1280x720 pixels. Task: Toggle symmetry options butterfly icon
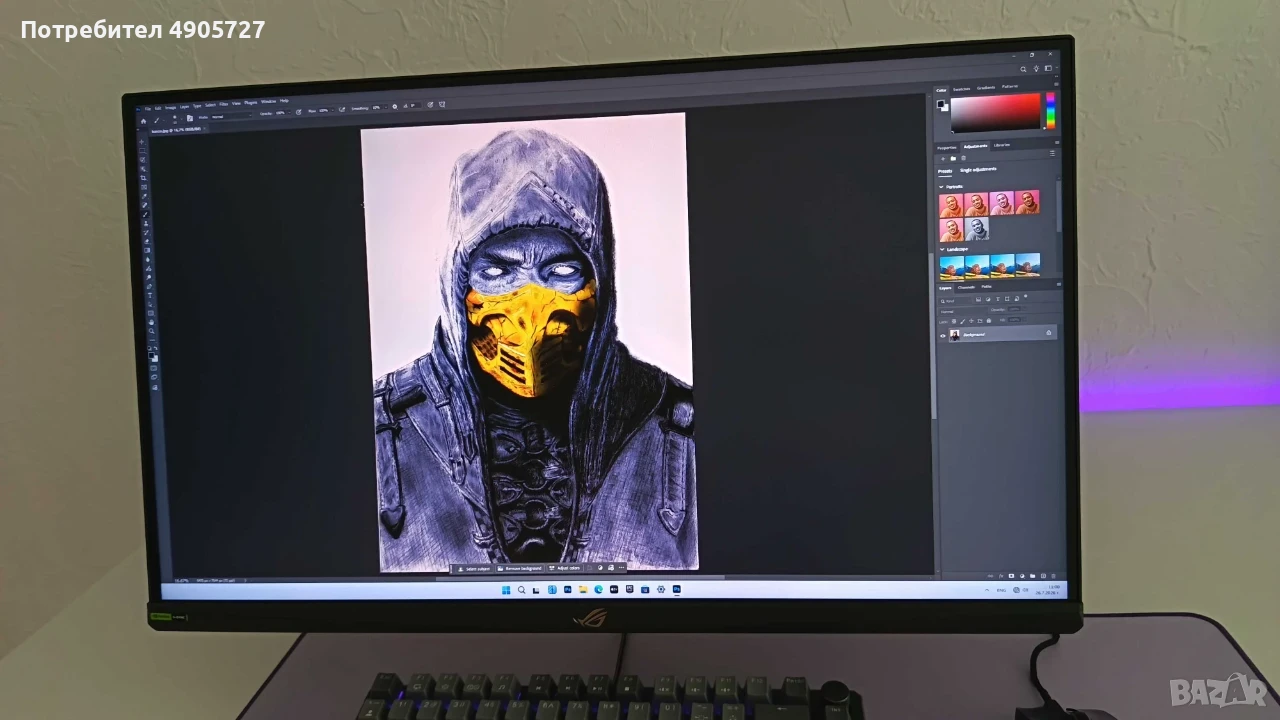(x=441, y=104)
